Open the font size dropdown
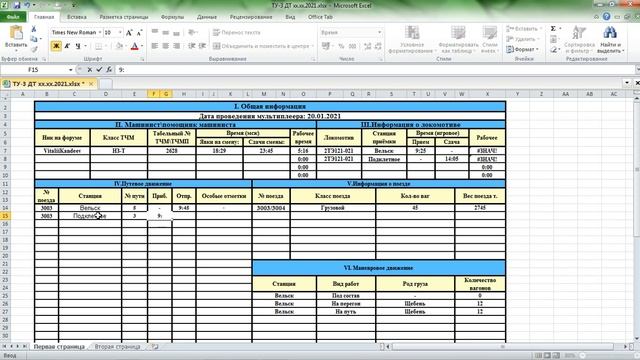Viewport: 640px width, 360px height. point(120,32)
